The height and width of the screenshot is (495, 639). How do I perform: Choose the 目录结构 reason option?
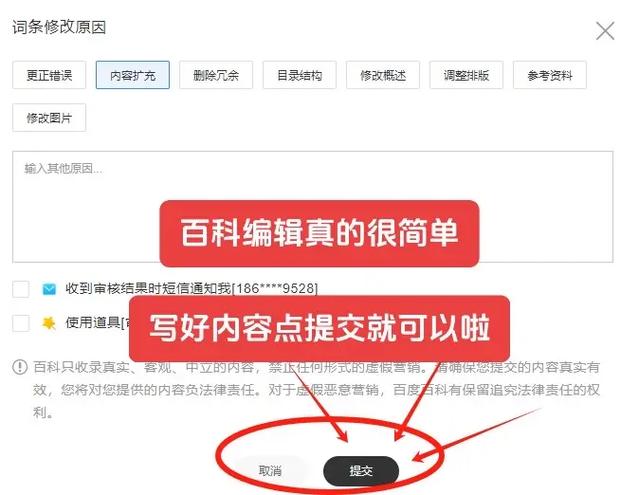300,75
